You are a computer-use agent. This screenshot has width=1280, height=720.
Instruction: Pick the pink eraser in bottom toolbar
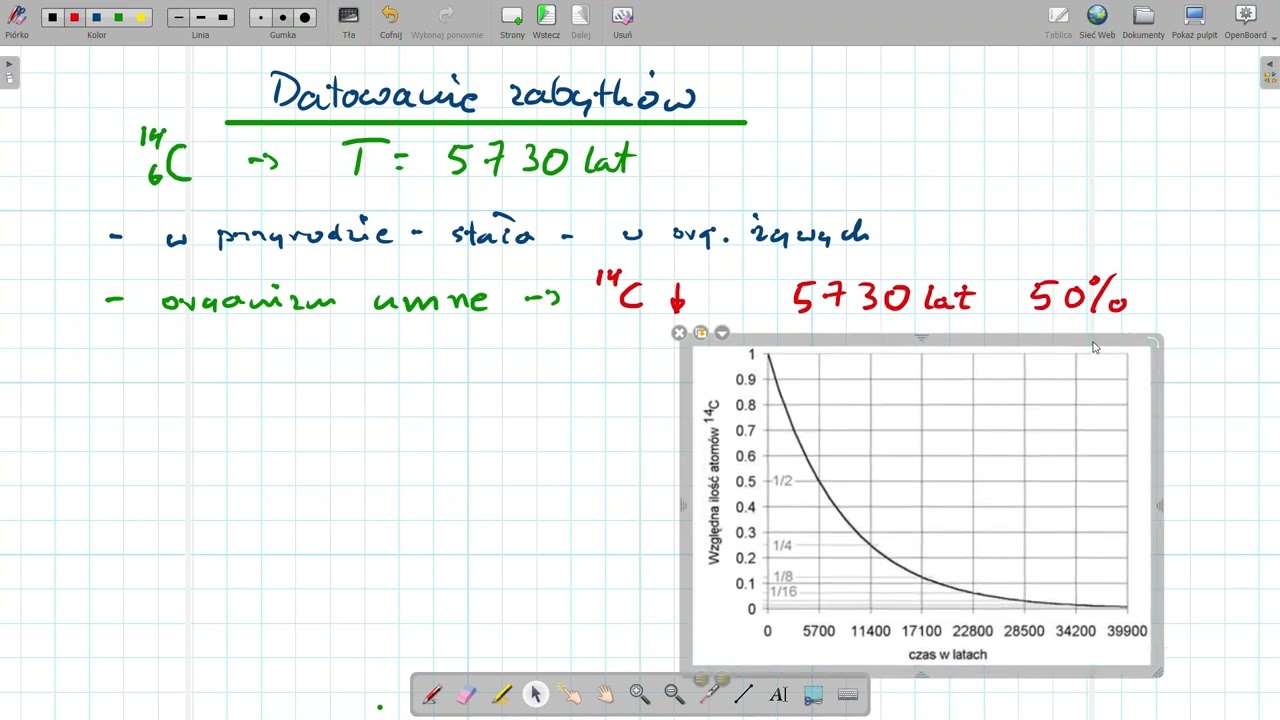click(x=466, y=694)
